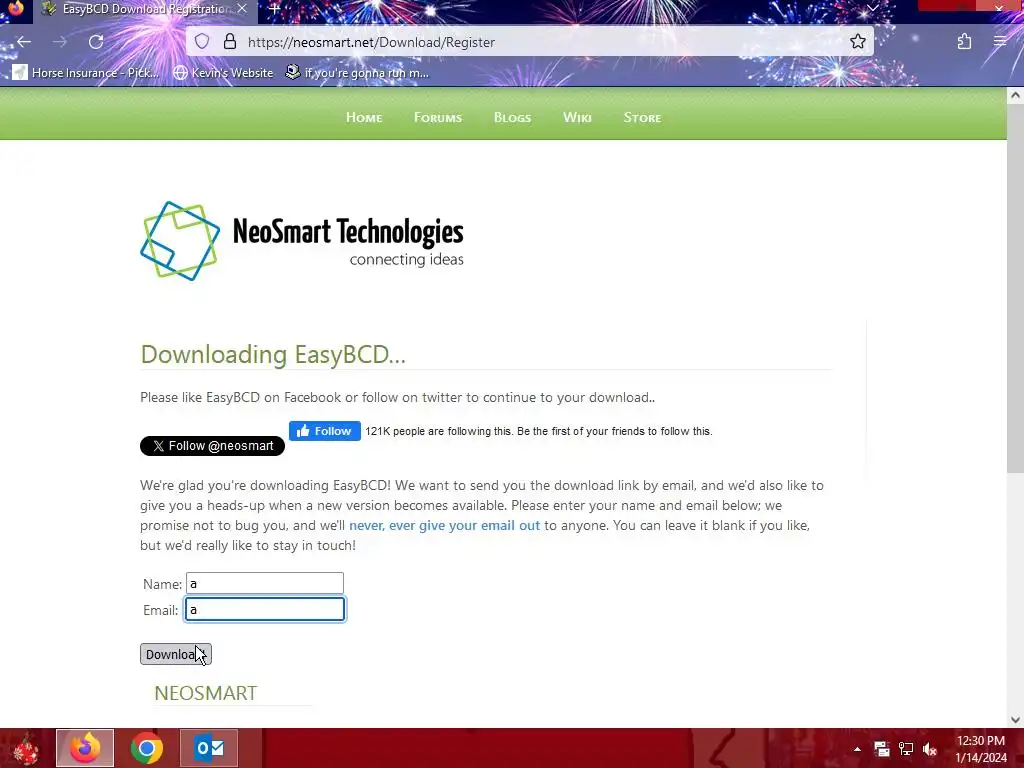Click the Downloading EasyBCD heading text
This screenshot has width=1024, height=768.
click(273, 355)
